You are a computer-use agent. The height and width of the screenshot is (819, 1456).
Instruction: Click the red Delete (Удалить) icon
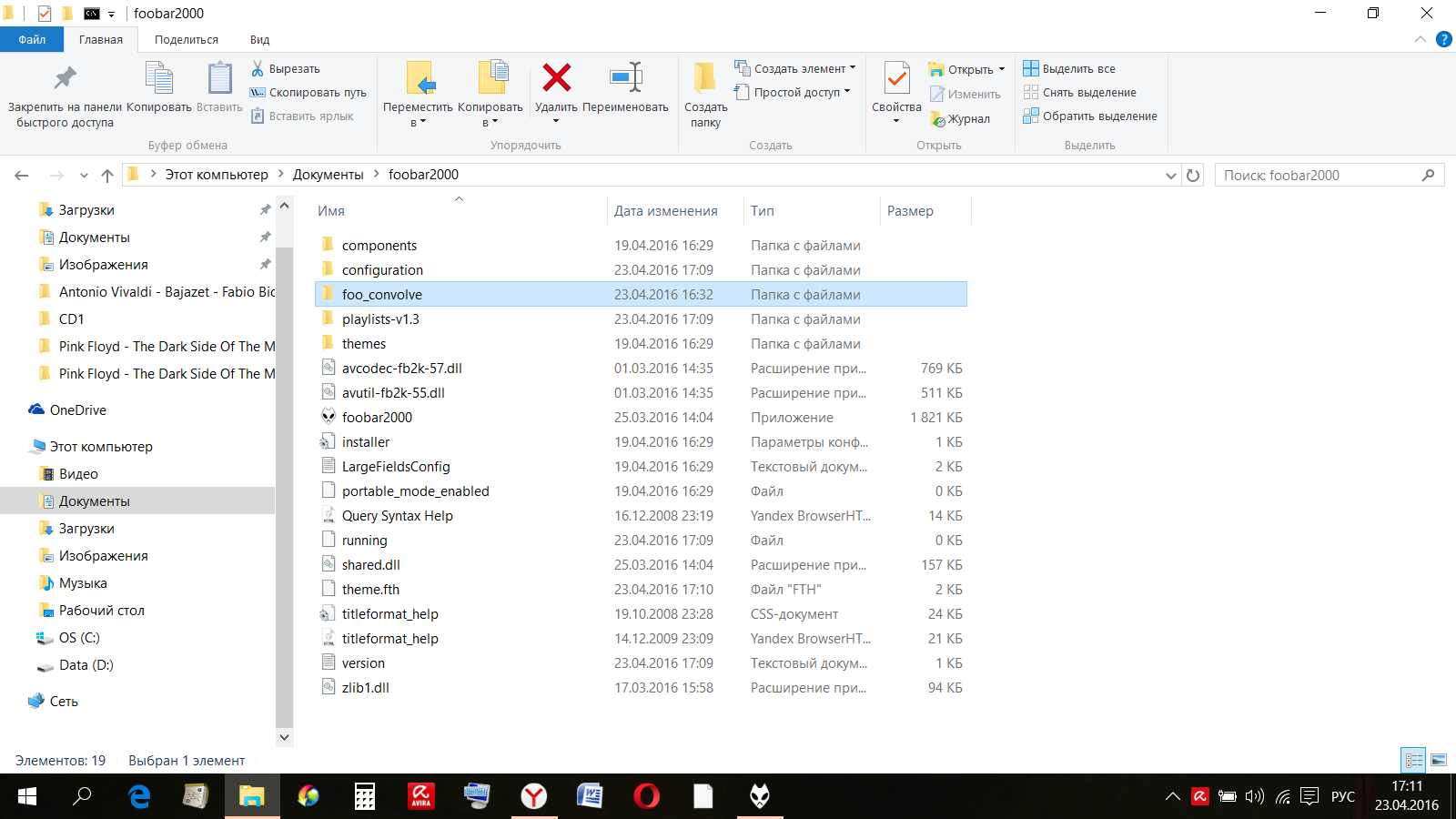click(556, 78)
